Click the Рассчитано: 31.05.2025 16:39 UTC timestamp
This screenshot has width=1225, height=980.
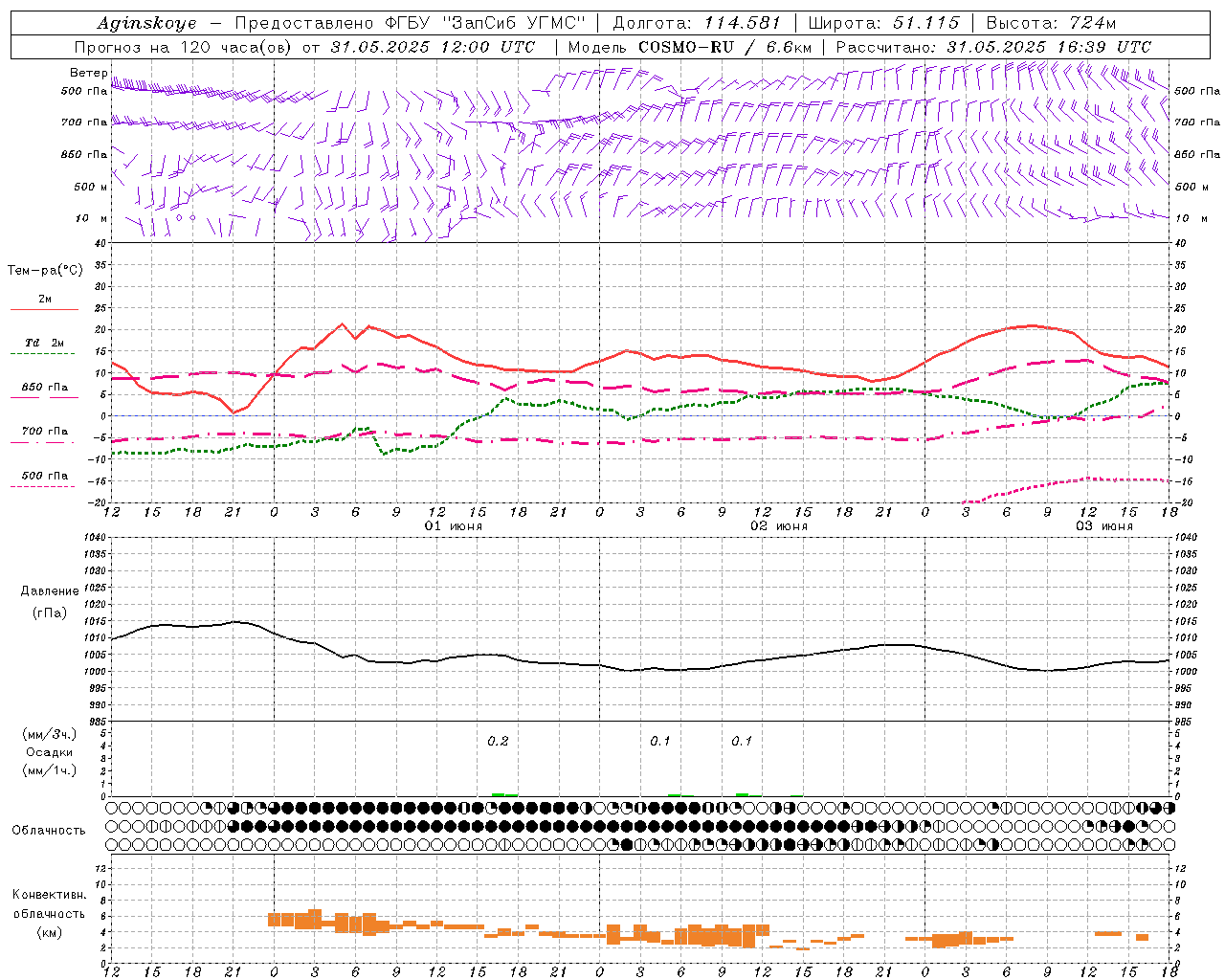pos(993,47)
